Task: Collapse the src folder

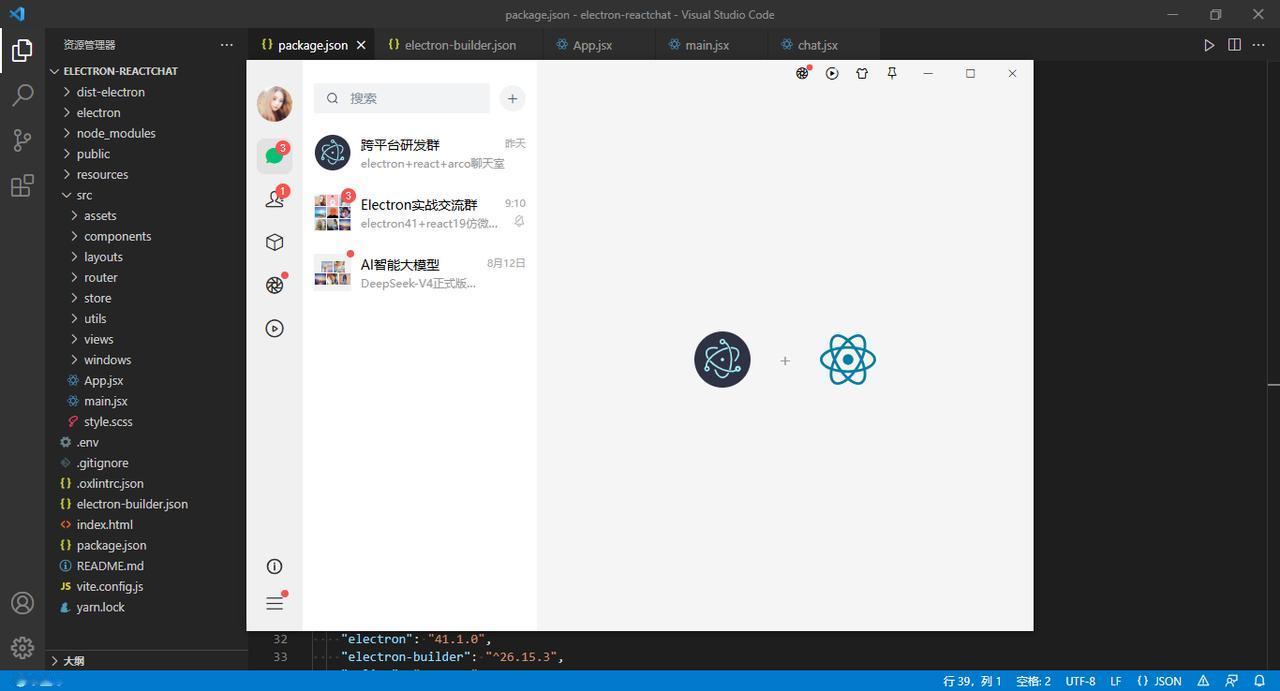Action: [x=84, y=195]
